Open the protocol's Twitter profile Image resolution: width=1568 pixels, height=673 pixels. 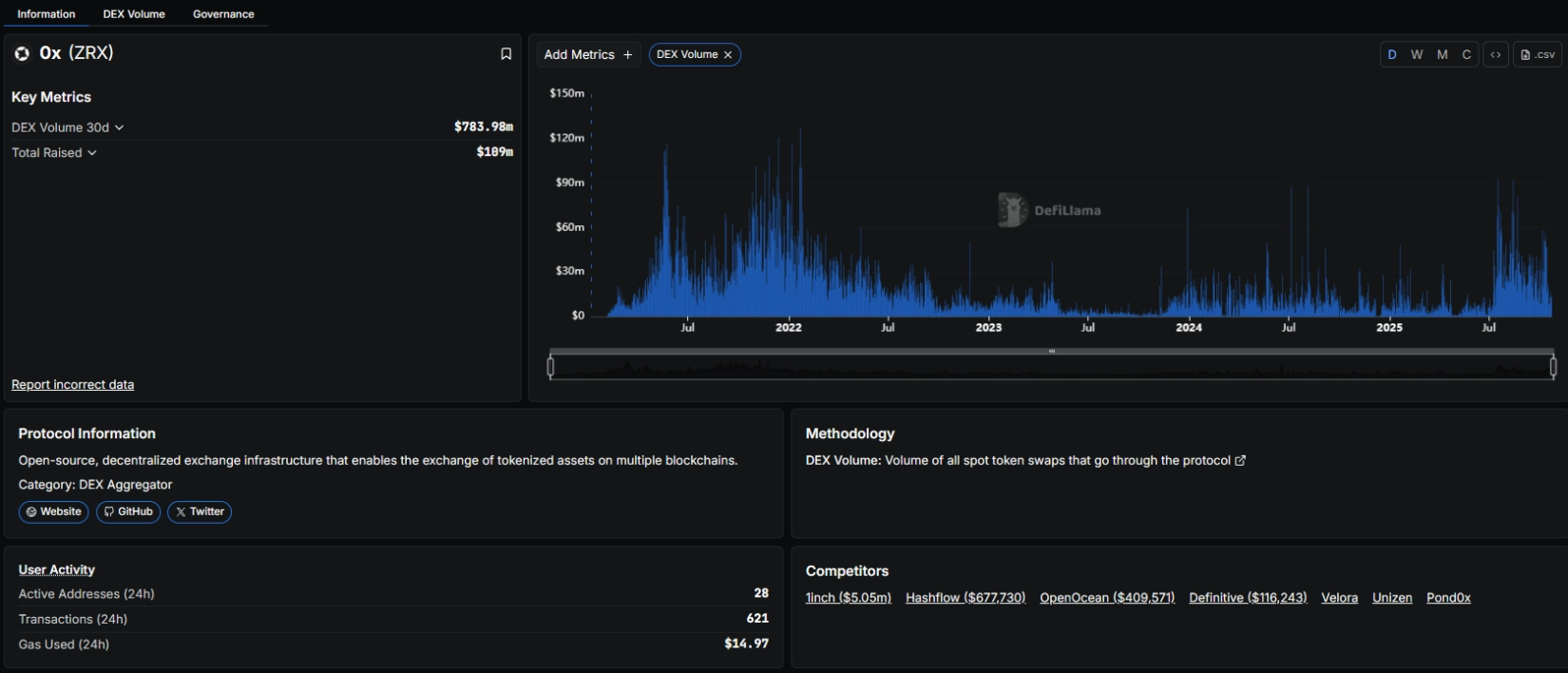click(x=200, y=512)
